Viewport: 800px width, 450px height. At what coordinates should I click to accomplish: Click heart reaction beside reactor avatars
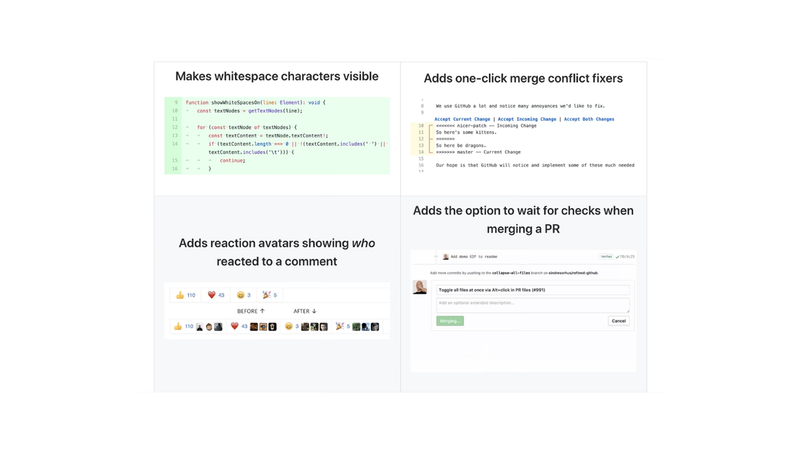point(239,326)
